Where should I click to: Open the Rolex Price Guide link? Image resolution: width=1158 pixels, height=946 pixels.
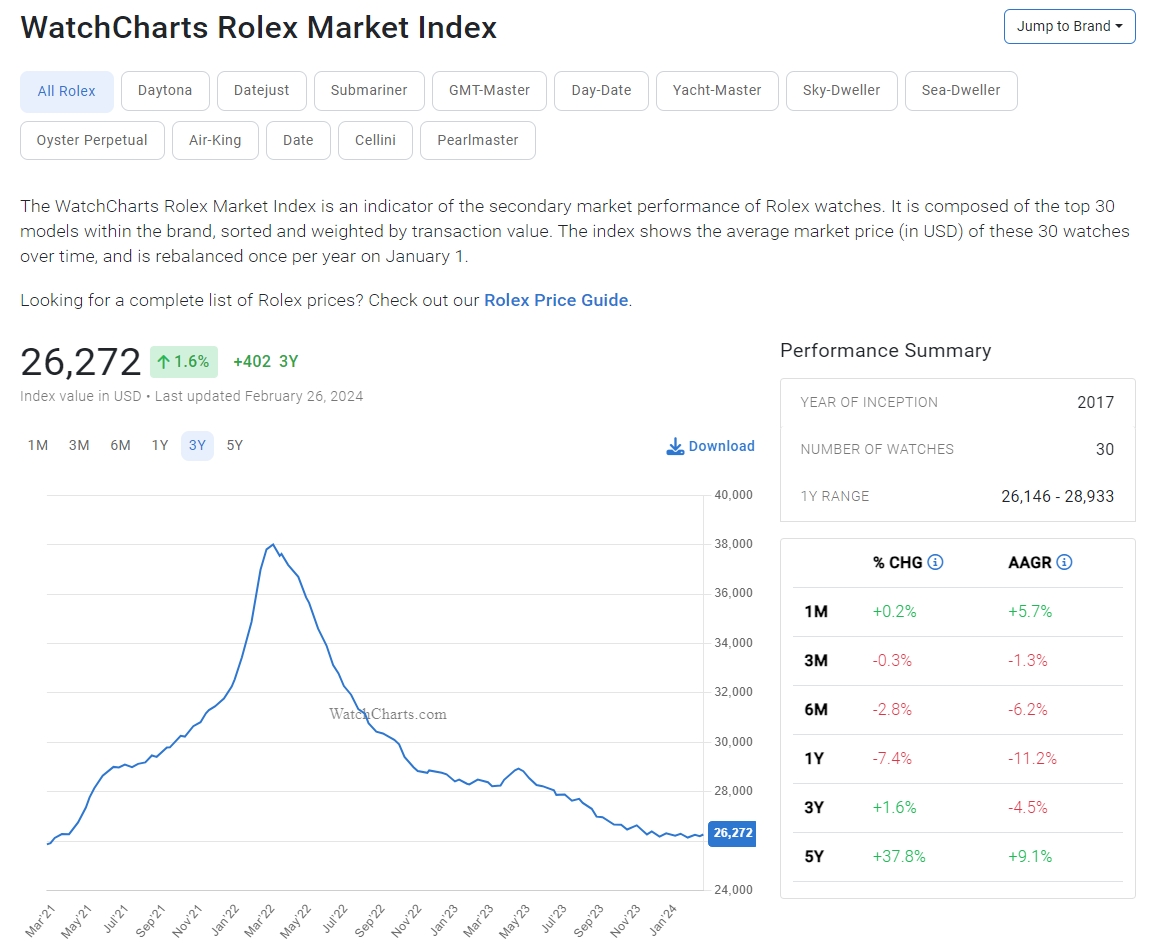(x=556, y=300)
